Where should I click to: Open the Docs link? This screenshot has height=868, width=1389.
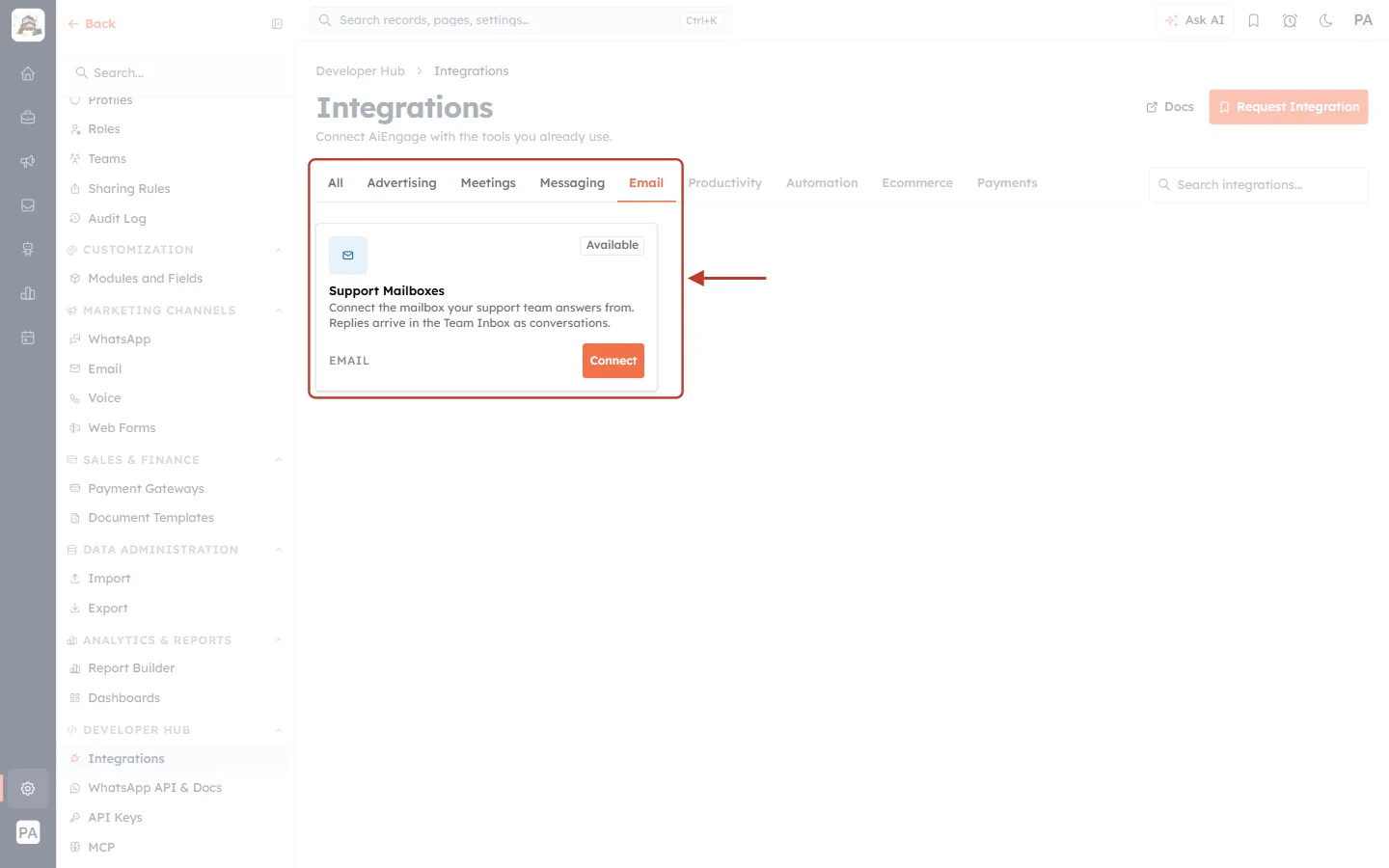[1170, 107]
